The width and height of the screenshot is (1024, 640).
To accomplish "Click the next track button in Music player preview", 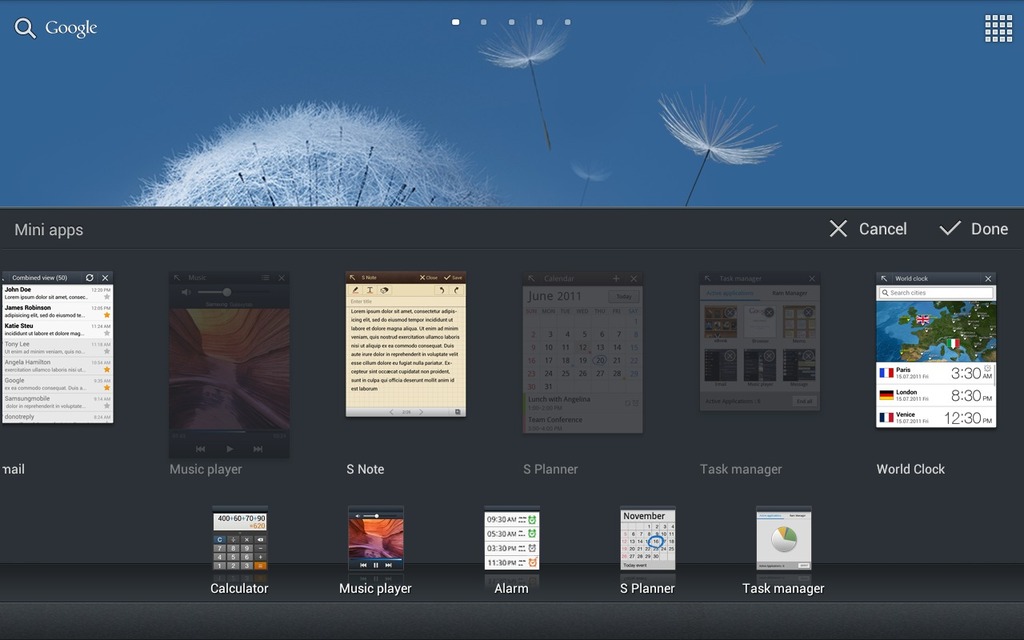I will [x=258, y=449].
